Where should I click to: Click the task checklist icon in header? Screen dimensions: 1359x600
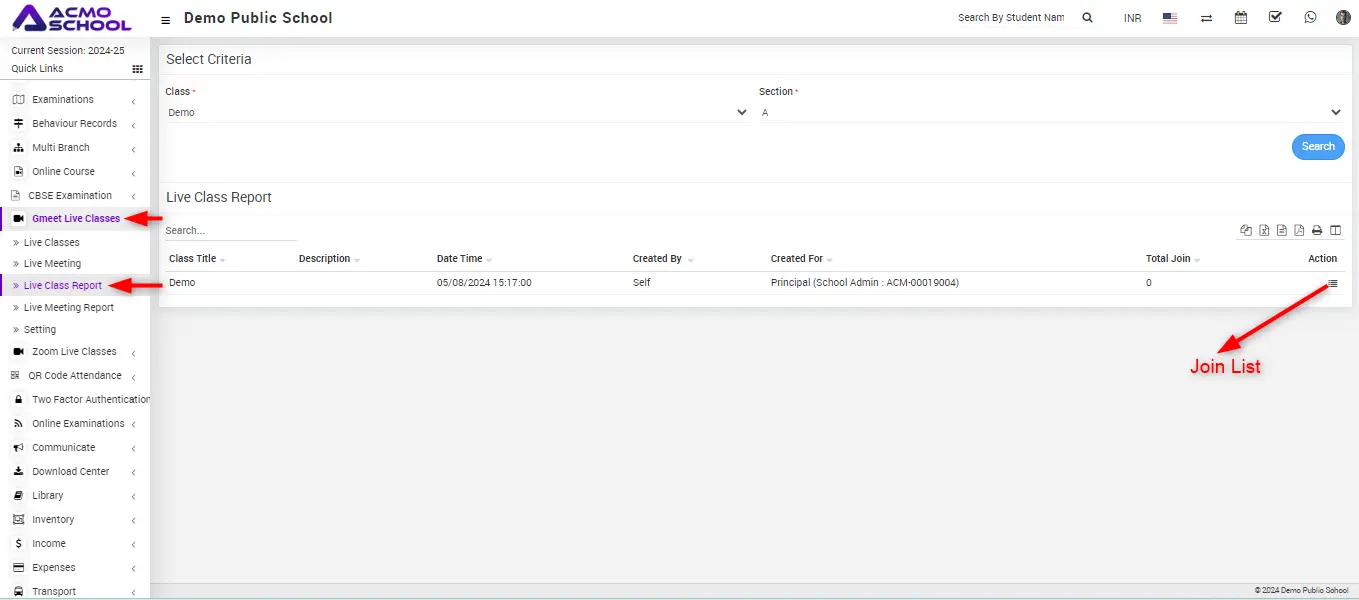coord(1275,18)
